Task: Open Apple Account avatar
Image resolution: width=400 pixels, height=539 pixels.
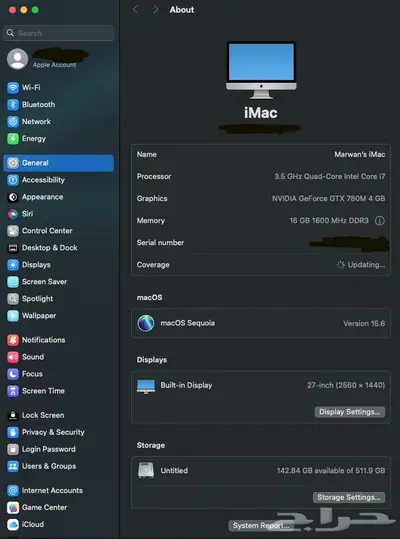Action: [x=17, y=59]
